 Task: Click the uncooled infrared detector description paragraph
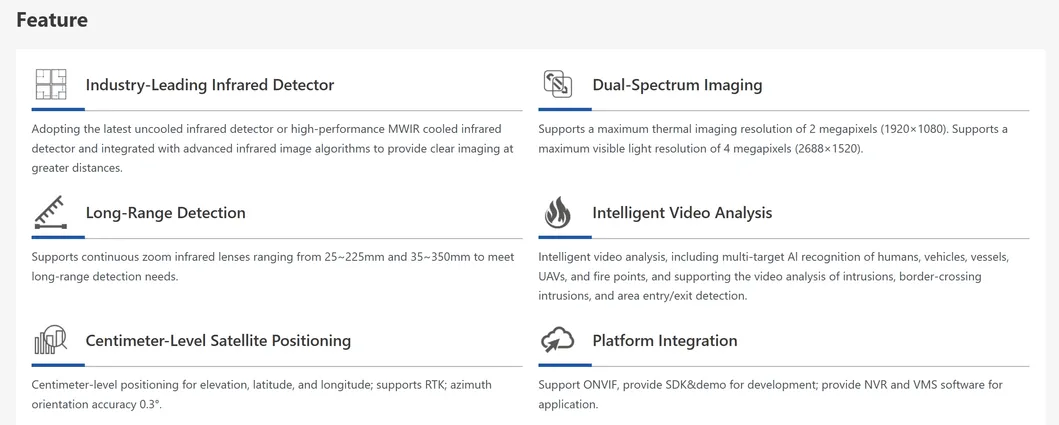coord(273,148)
